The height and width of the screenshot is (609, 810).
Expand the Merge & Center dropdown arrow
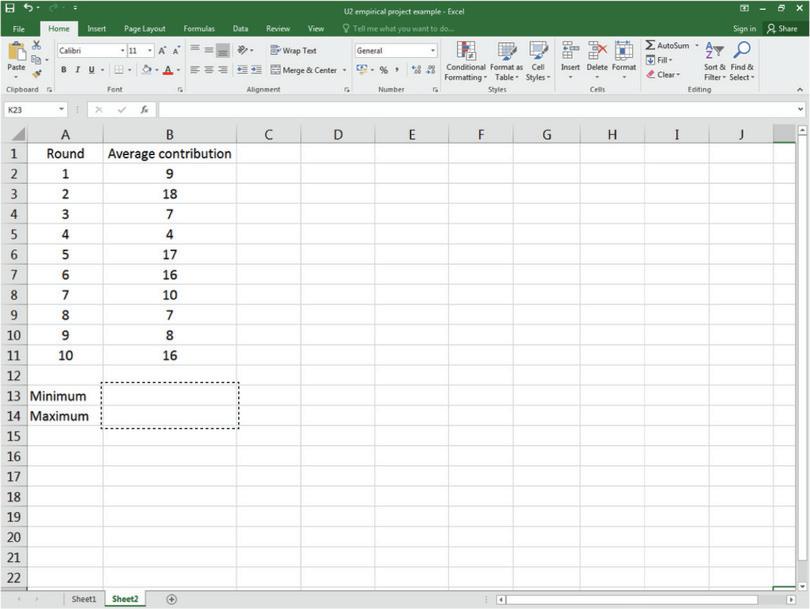coord(345,70)
